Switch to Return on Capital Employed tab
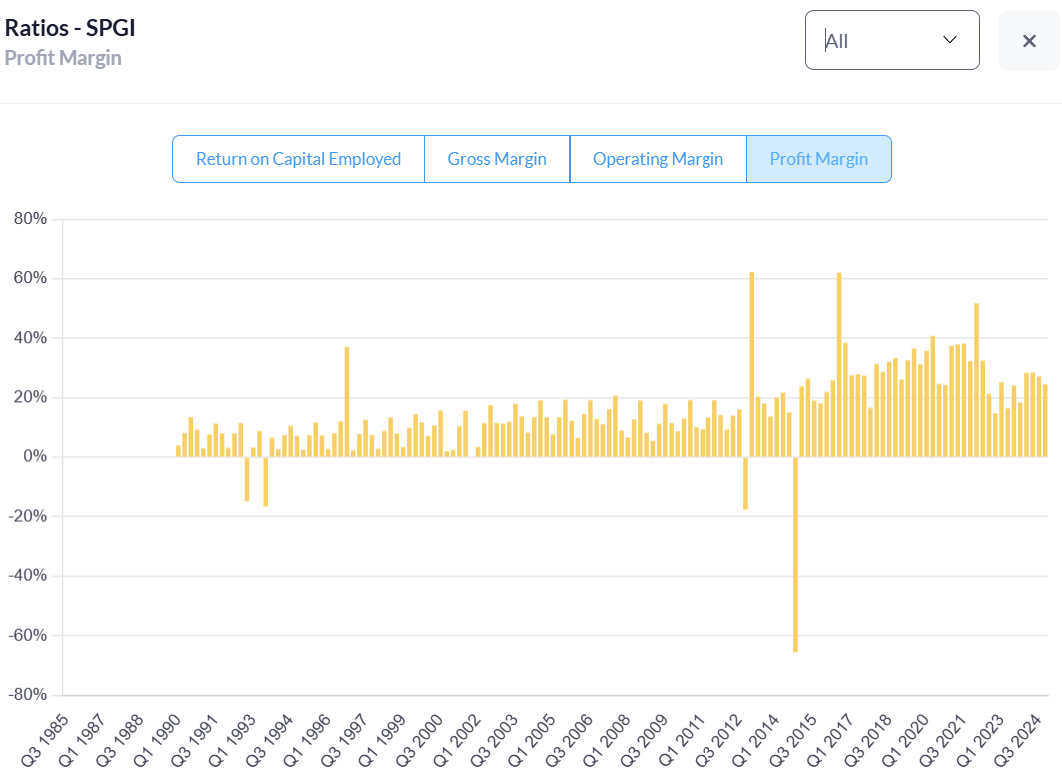The image size is (1062, 777). coord(299,159)
